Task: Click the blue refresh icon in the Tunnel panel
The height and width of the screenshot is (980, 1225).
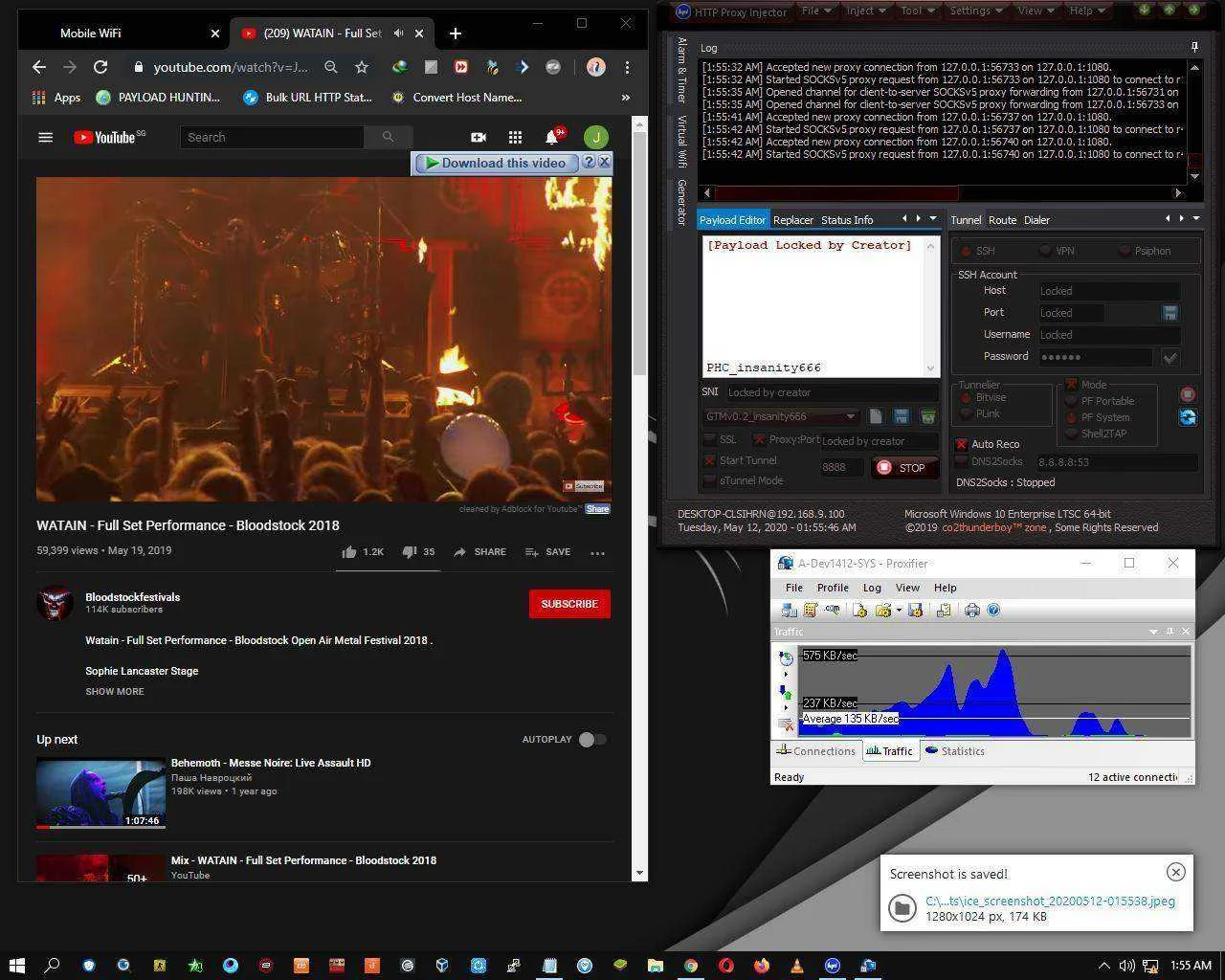Action: point(1188,417)
